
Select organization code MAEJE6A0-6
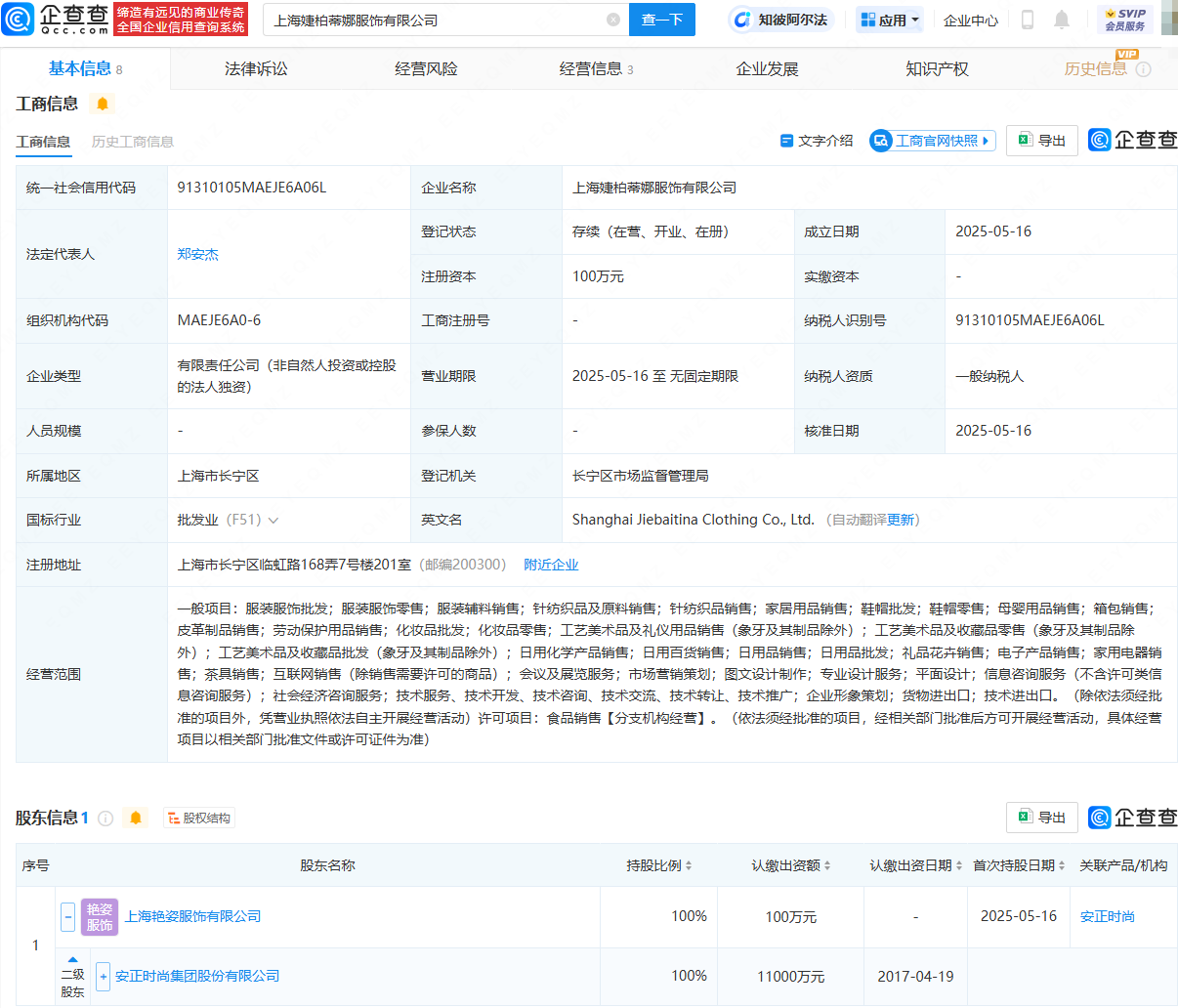pos(219,320)
